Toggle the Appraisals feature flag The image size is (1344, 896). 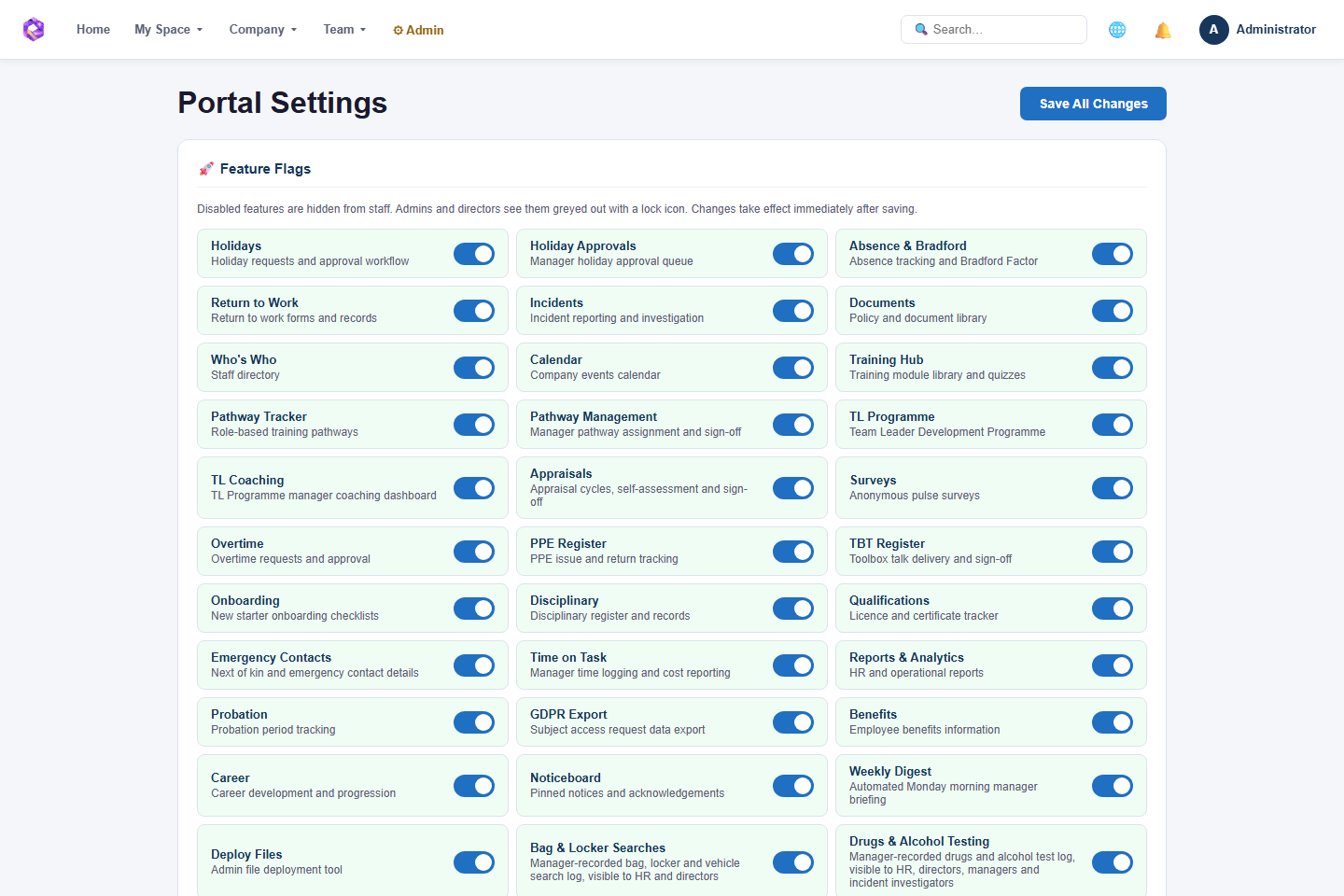(x=793, y=488)
